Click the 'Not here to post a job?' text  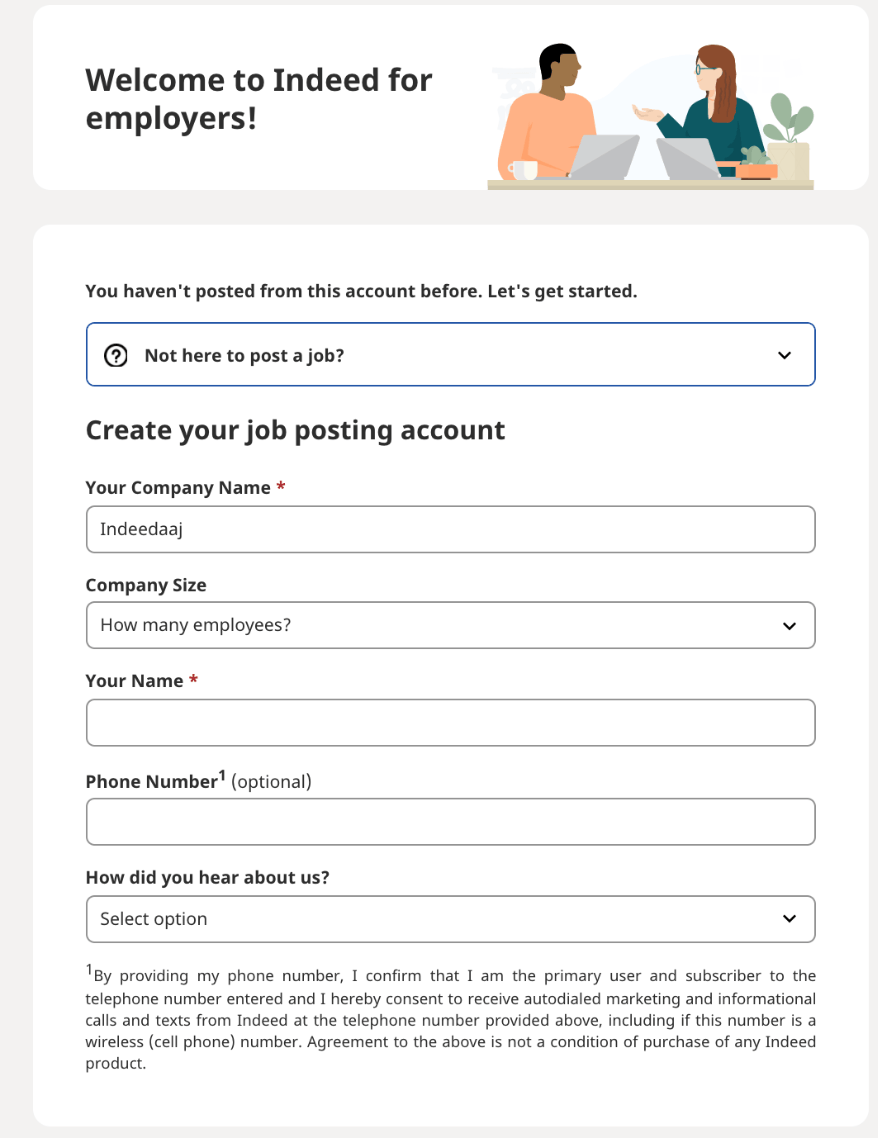tap(244, 356)
